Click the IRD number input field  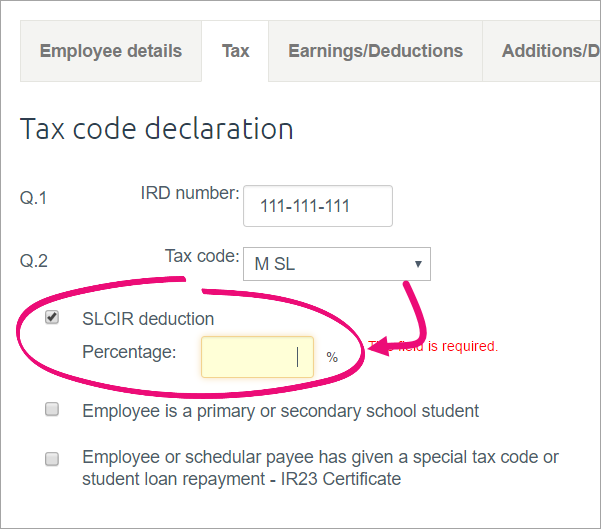pyautogui.click(x=318, y=206)
